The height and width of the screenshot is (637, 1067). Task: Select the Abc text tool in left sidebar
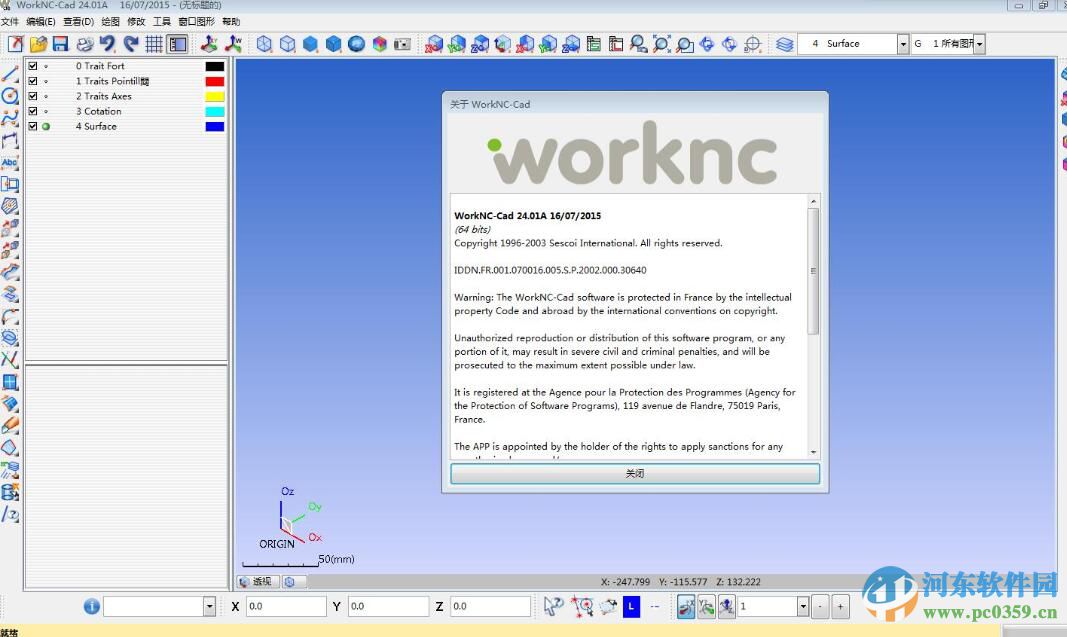click(x=10, y=162)
